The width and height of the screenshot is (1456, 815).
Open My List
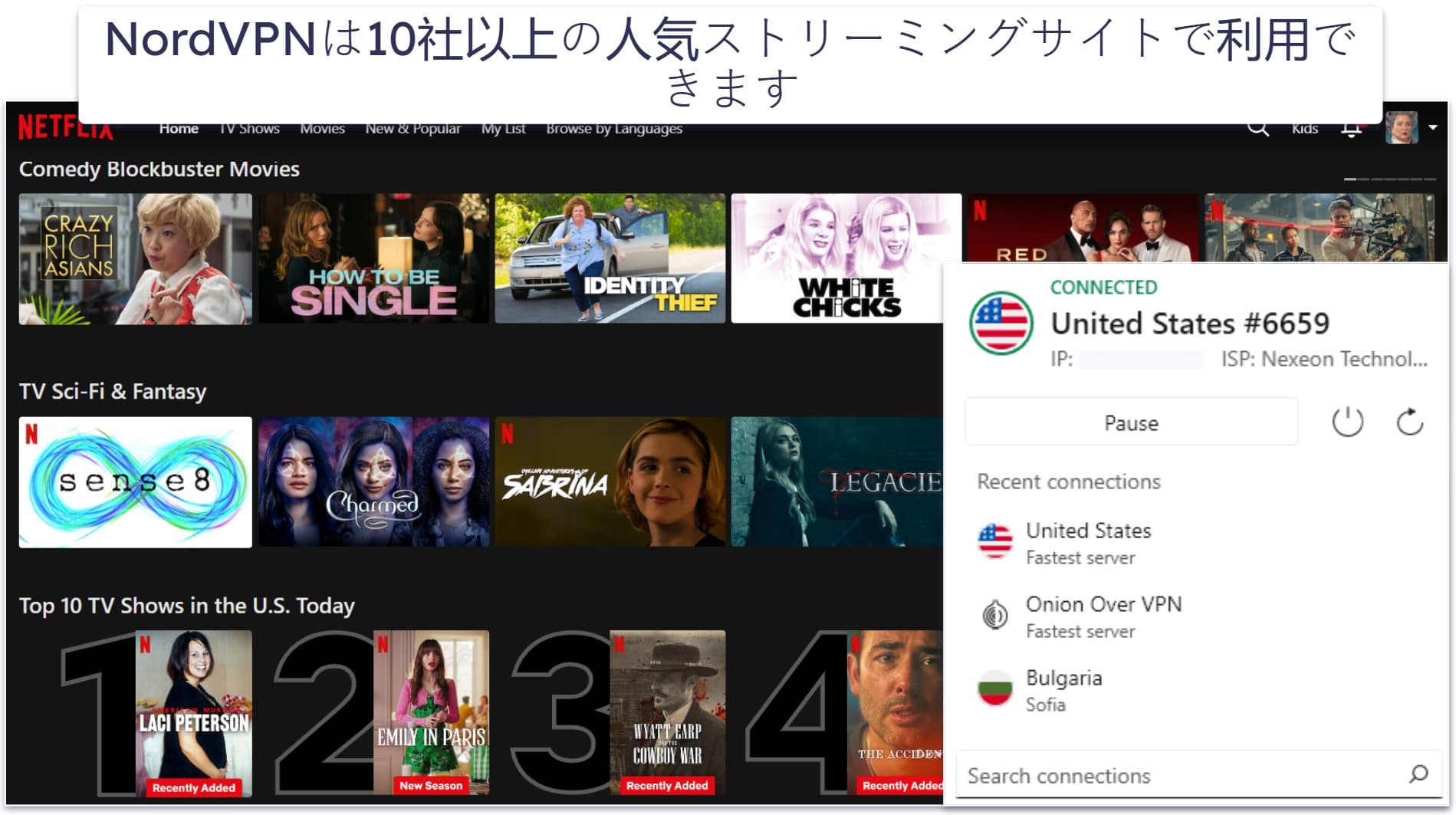503,128
